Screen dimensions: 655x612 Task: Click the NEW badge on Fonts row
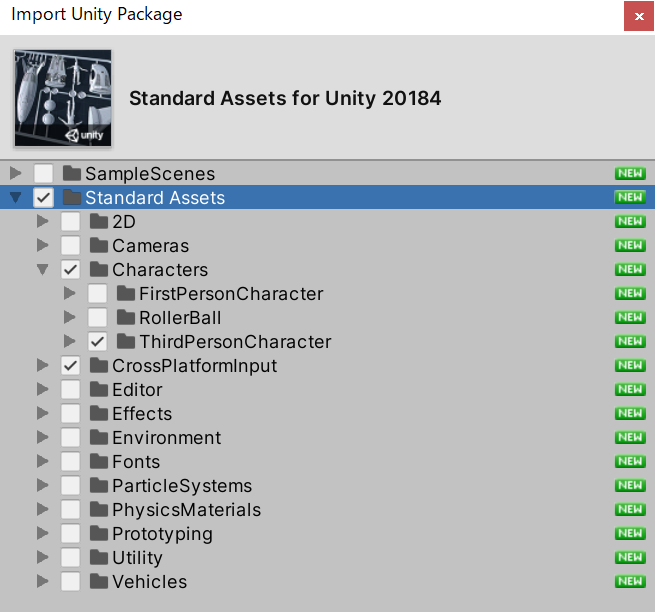click(x=630, y=462)
